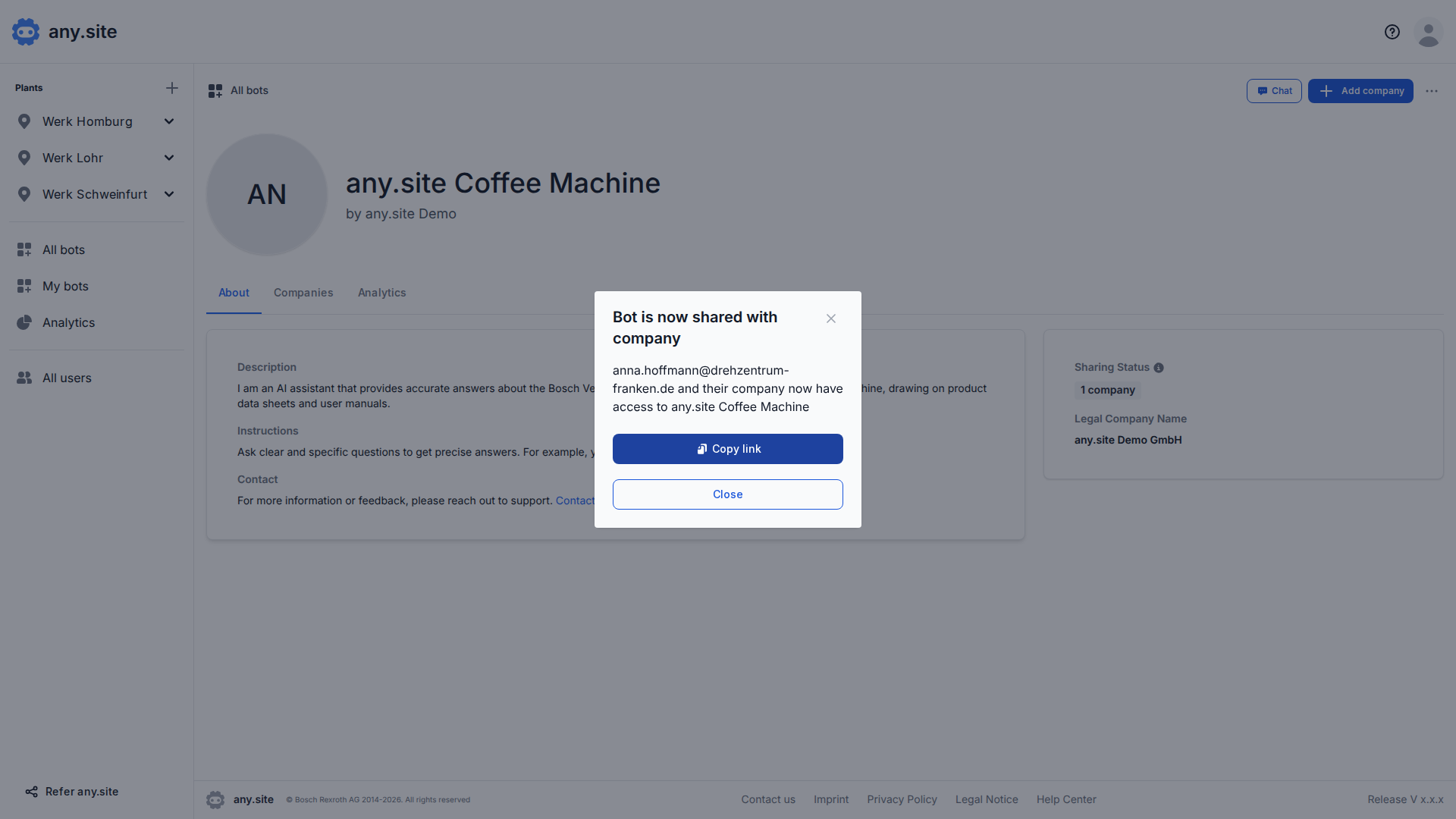Open the Help Center footer link
The height and width of the screenshot is (819, 1456).
coord(1066,799)
